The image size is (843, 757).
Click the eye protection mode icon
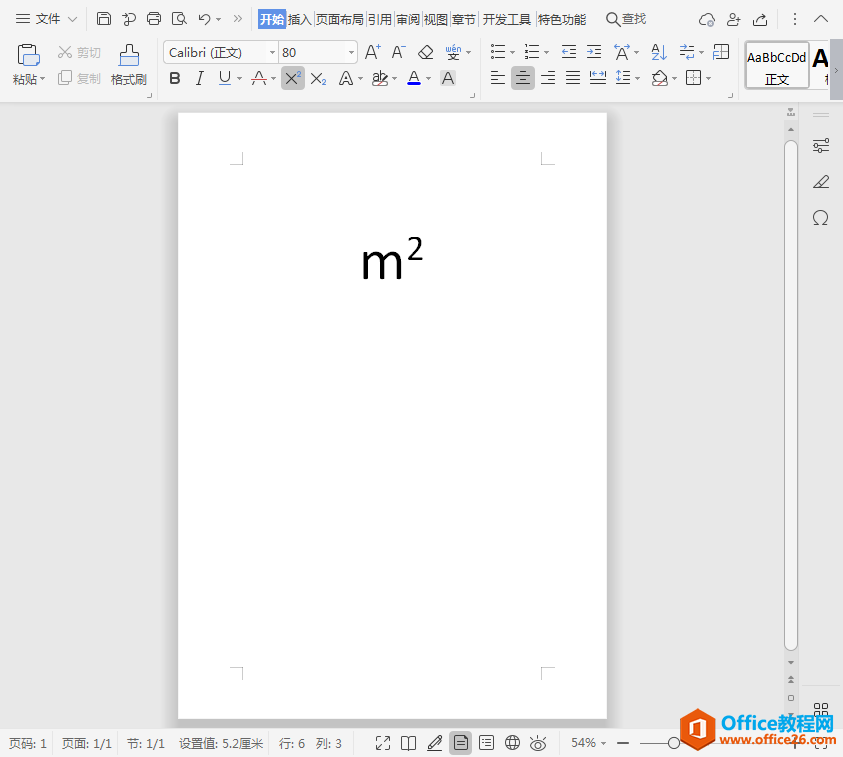coord(538,743)
